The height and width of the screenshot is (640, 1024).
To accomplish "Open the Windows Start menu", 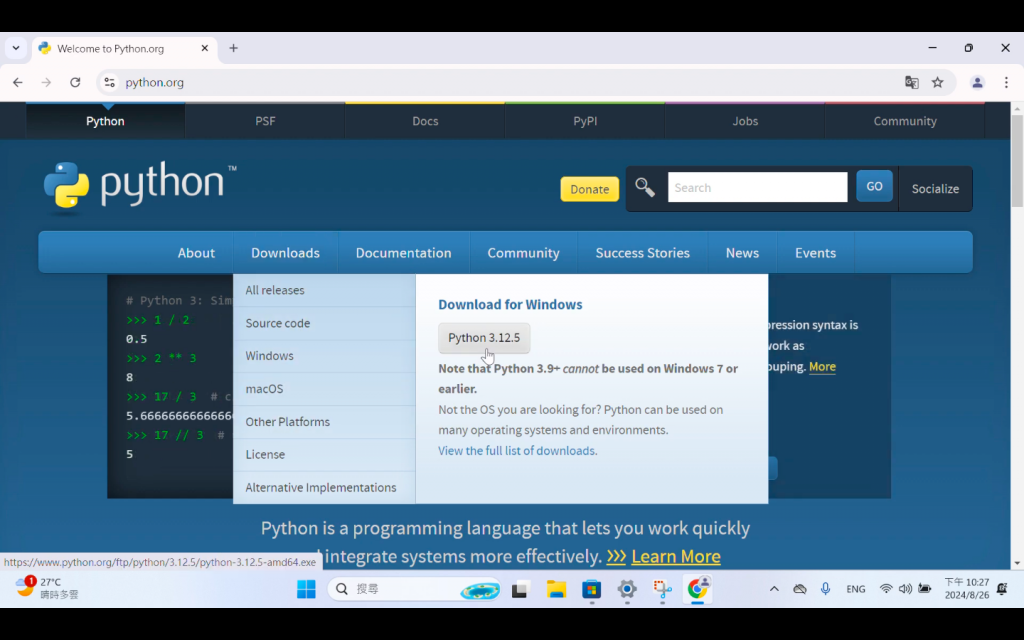I will pos(306,589).
